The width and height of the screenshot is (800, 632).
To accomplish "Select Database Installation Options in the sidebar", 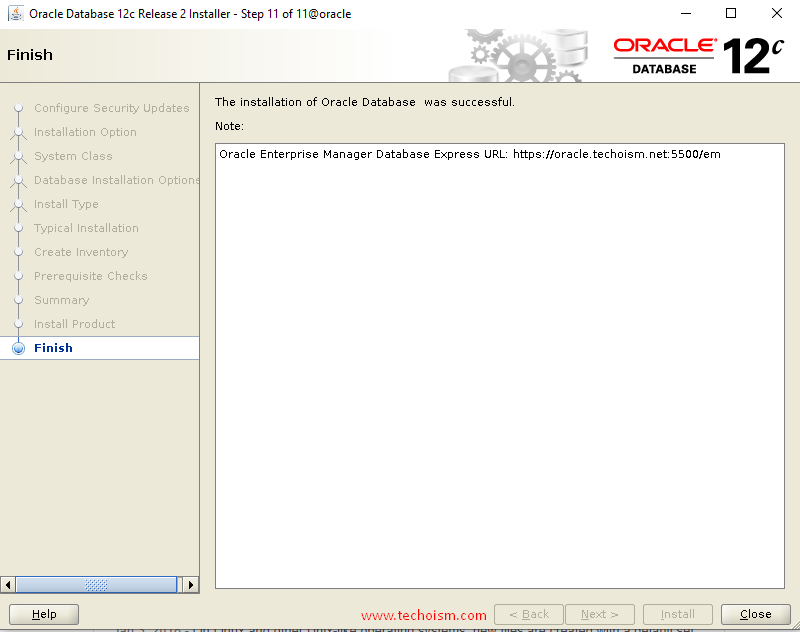I will point(116,180).
